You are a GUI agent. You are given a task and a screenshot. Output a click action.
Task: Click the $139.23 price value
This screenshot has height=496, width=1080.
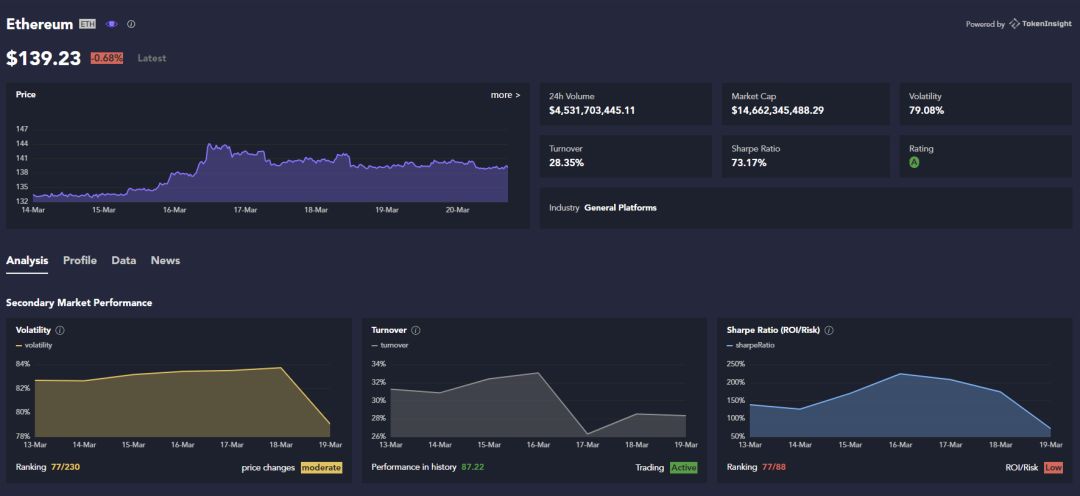coord(43,59)
